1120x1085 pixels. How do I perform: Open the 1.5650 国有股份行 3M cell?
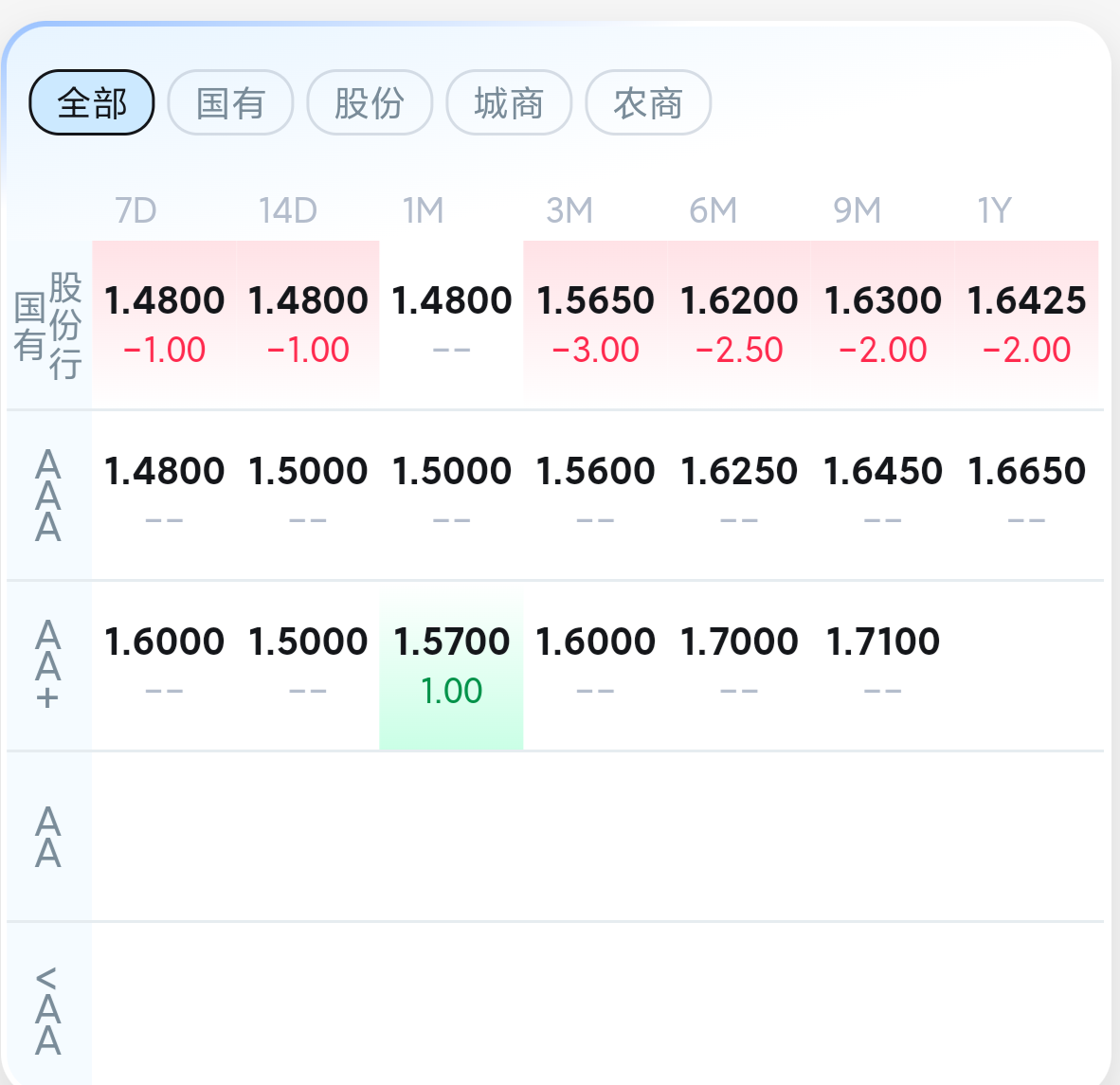595,322
